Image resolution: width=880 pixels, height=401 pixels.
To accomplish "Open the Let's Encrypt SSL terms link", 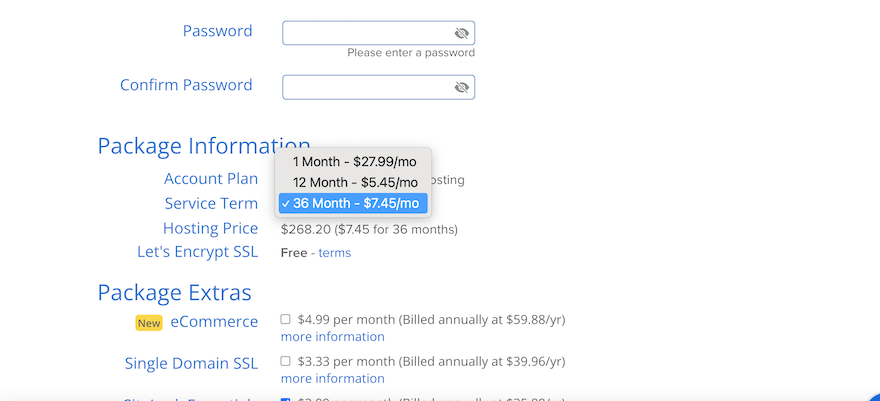I will (334, 253).
